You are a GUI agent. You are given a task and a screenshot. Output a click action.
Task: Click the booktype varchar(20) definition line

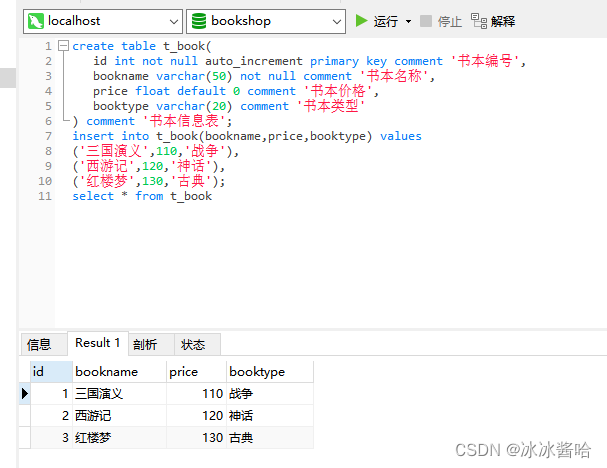pos(229,106)
